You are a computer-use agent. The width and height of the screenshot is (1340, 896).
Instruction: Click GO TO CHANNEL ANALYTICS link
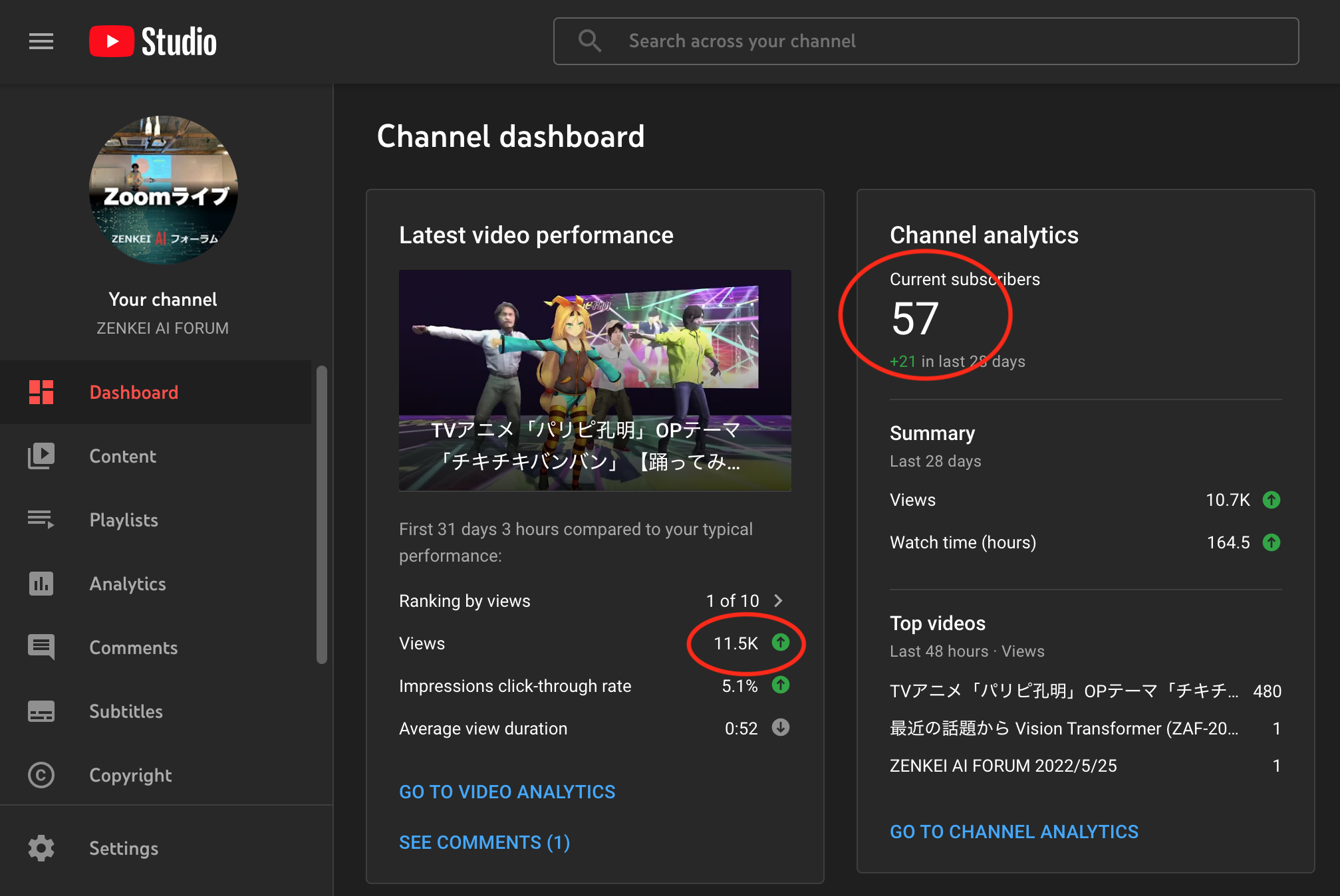click(1013, 832)
